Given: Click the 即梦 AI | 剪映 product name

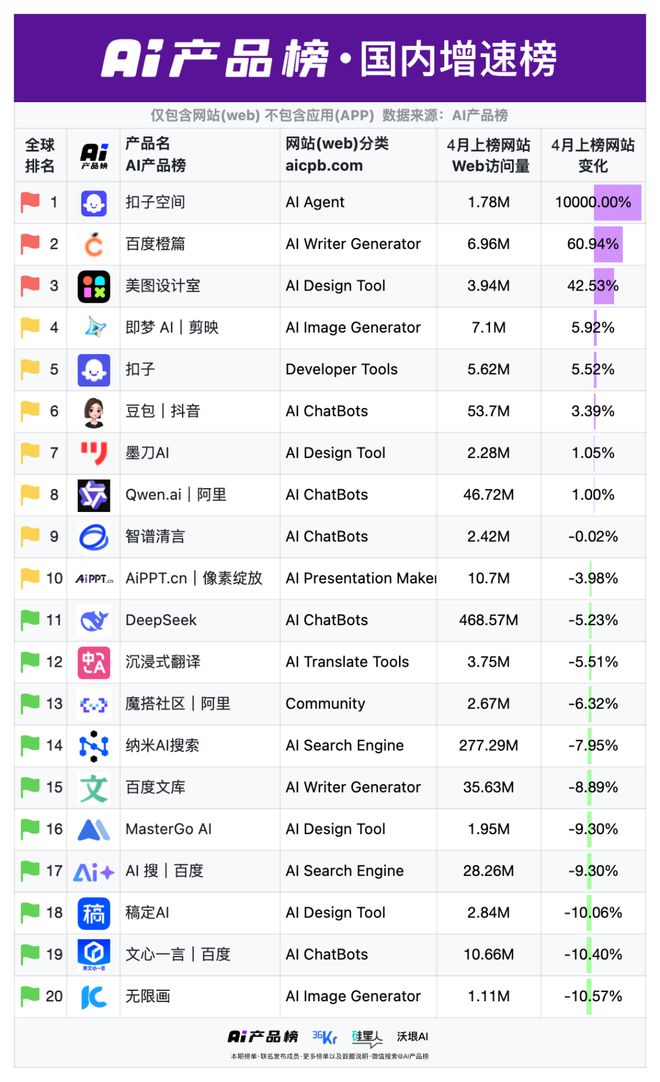Looking at the screenshot, I should click(x=172, y=328).
